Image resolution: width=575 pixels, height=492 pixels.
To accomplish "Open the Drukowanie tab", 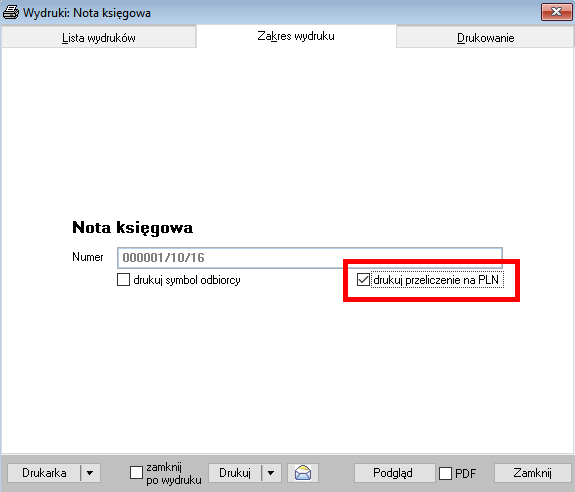I will (x=485, y=38).
